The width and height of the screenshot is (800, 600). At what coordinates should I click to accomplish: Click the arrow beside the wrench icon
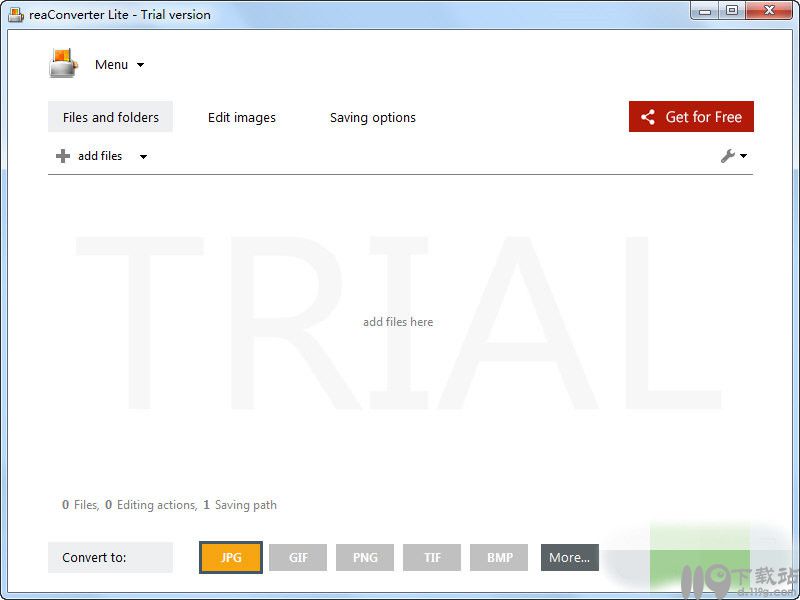click(x=743, y=156)
